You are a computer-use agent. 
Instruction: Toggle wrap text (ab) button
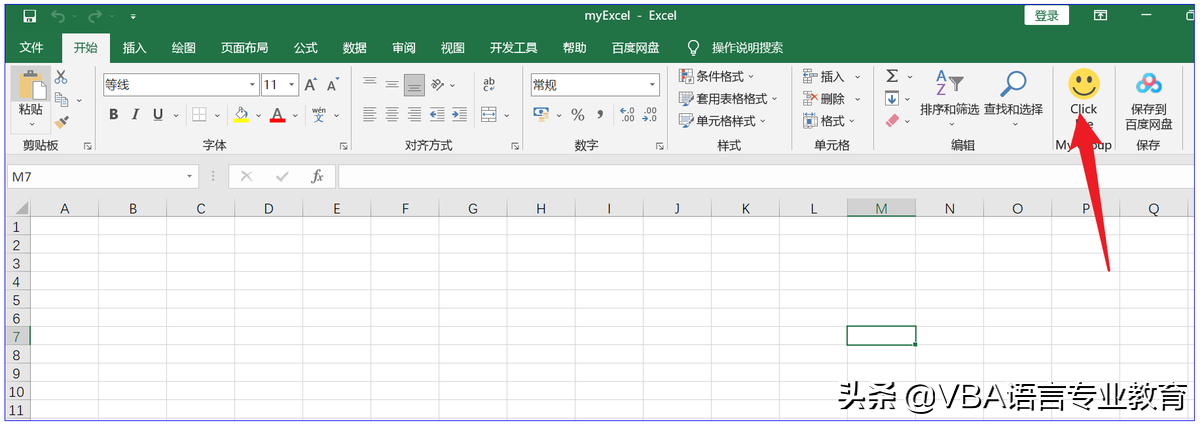[x=489, y=85]
